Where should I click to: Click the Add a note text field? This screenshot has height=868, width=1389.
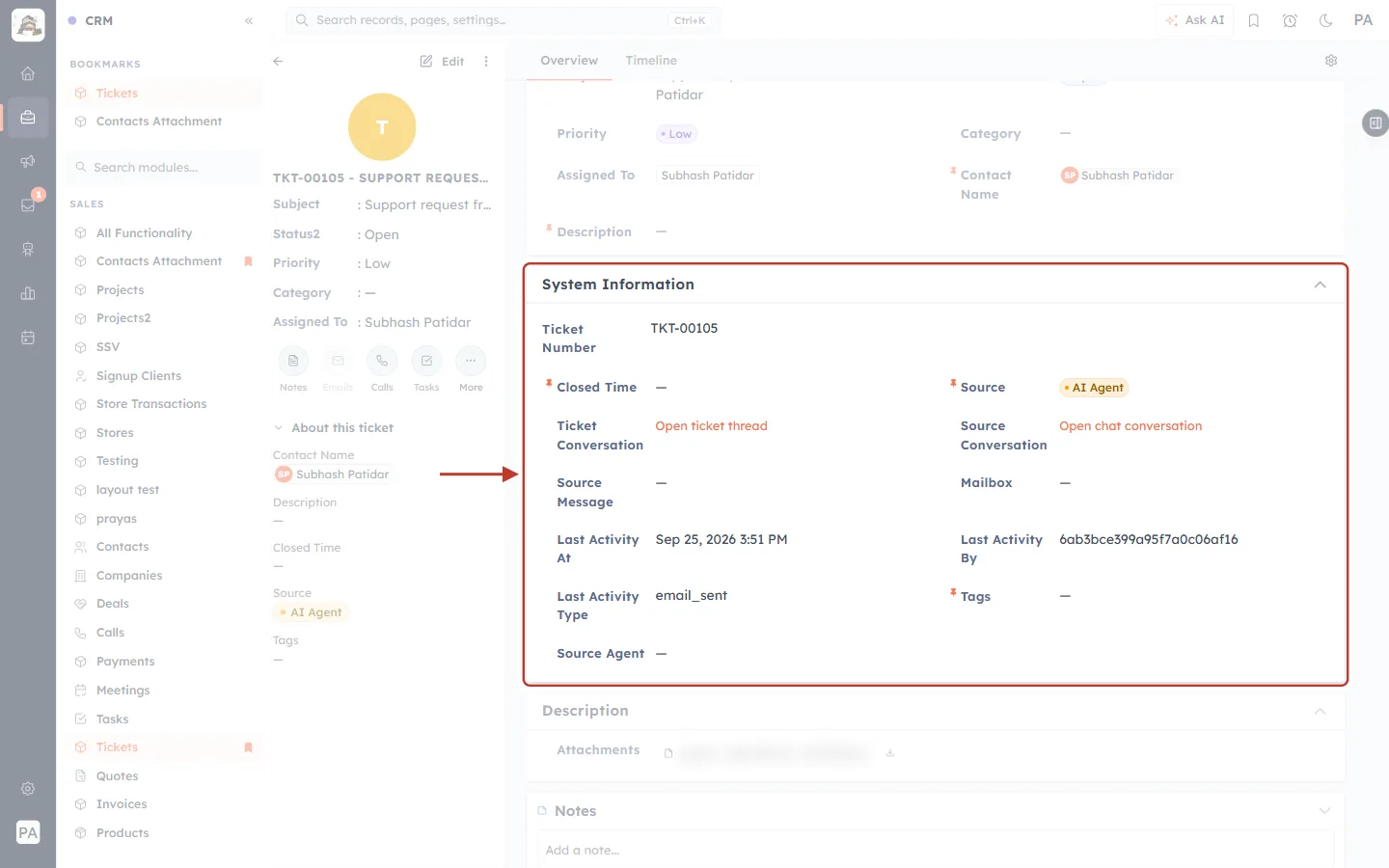pos(936,850)
